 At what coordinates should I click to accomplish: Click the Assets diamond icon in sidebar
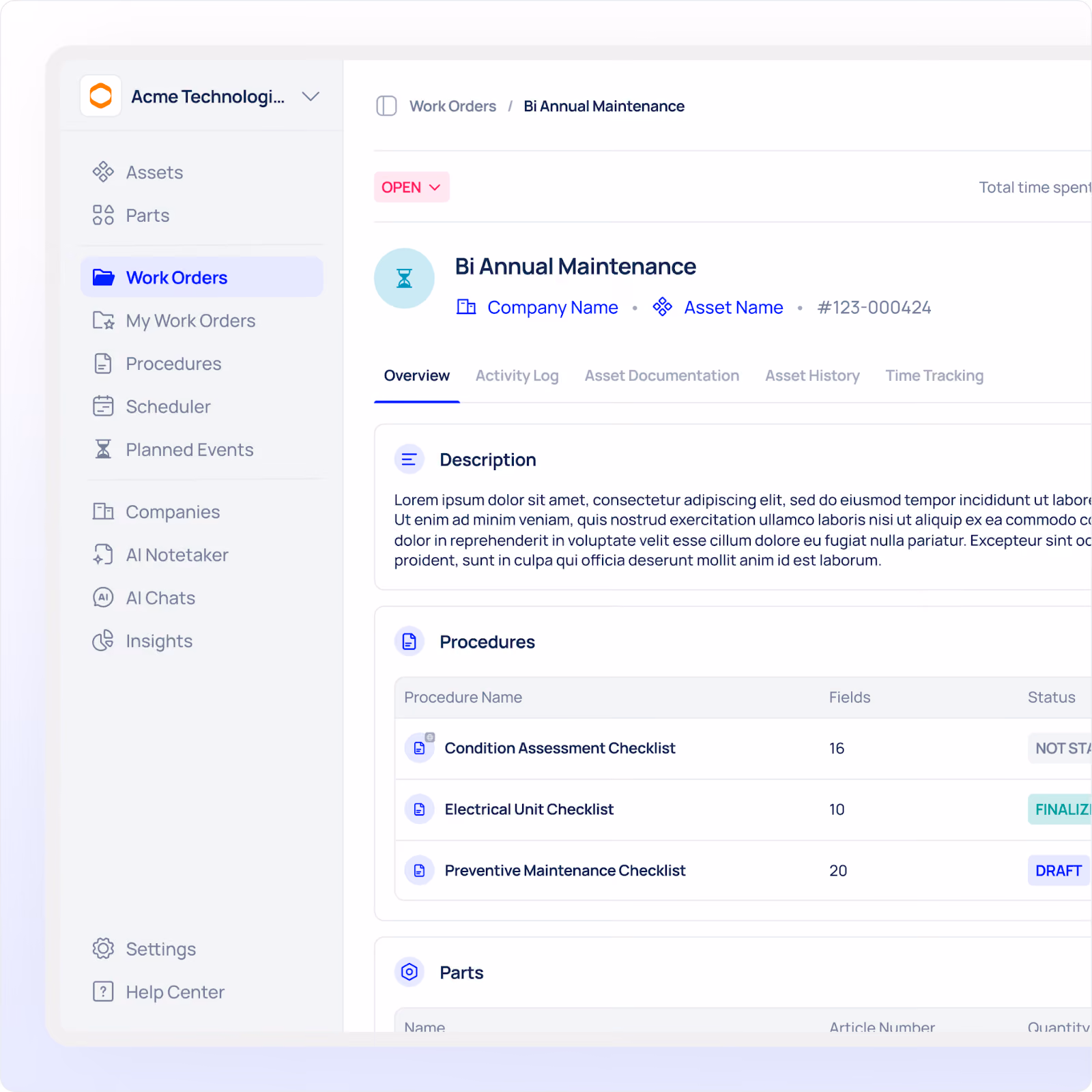[x=103, y=172]
